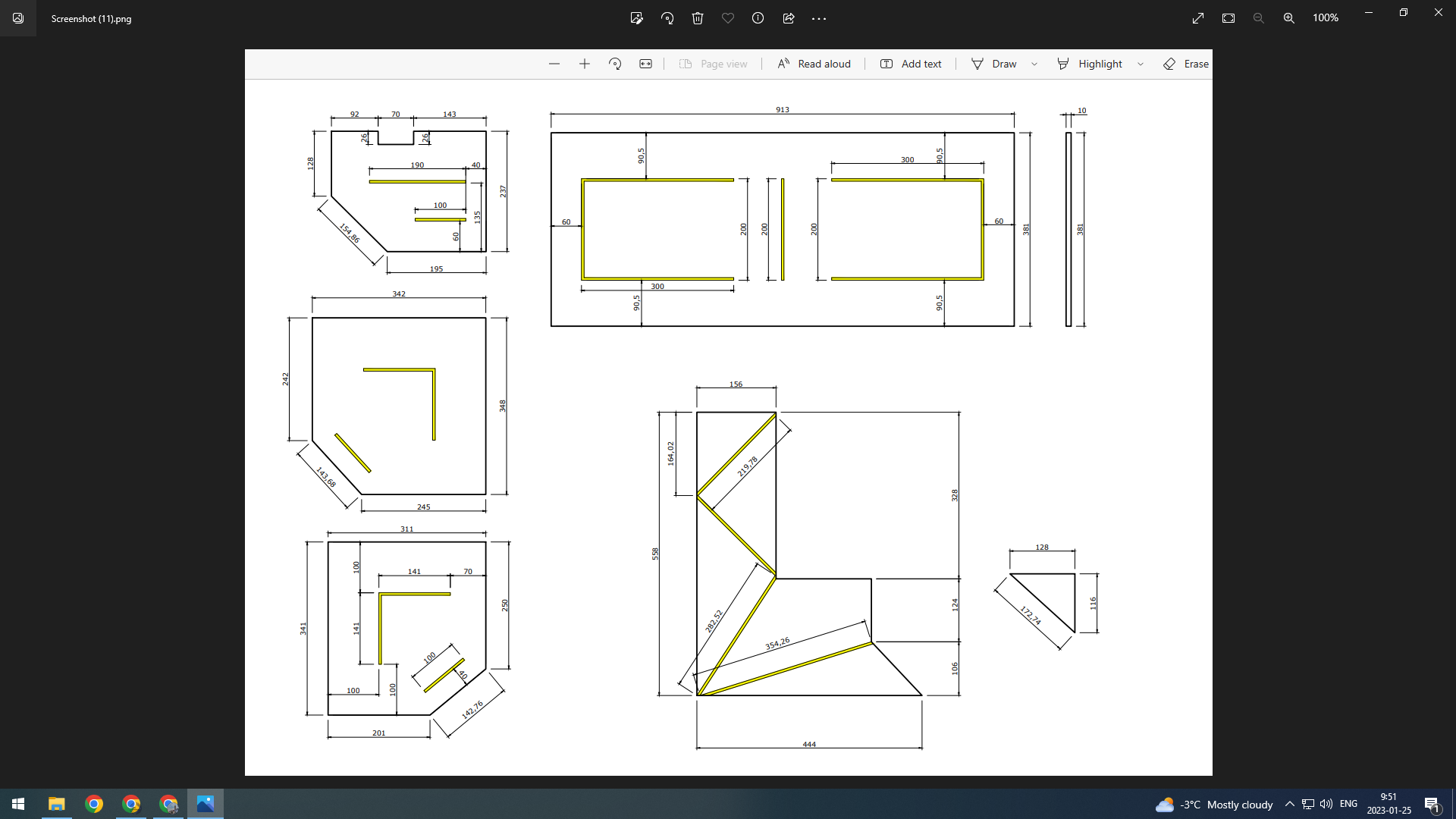Expand the Highlight options dropdown arrow
This screenshot has height=819, width=1456.
point(1141,64)
